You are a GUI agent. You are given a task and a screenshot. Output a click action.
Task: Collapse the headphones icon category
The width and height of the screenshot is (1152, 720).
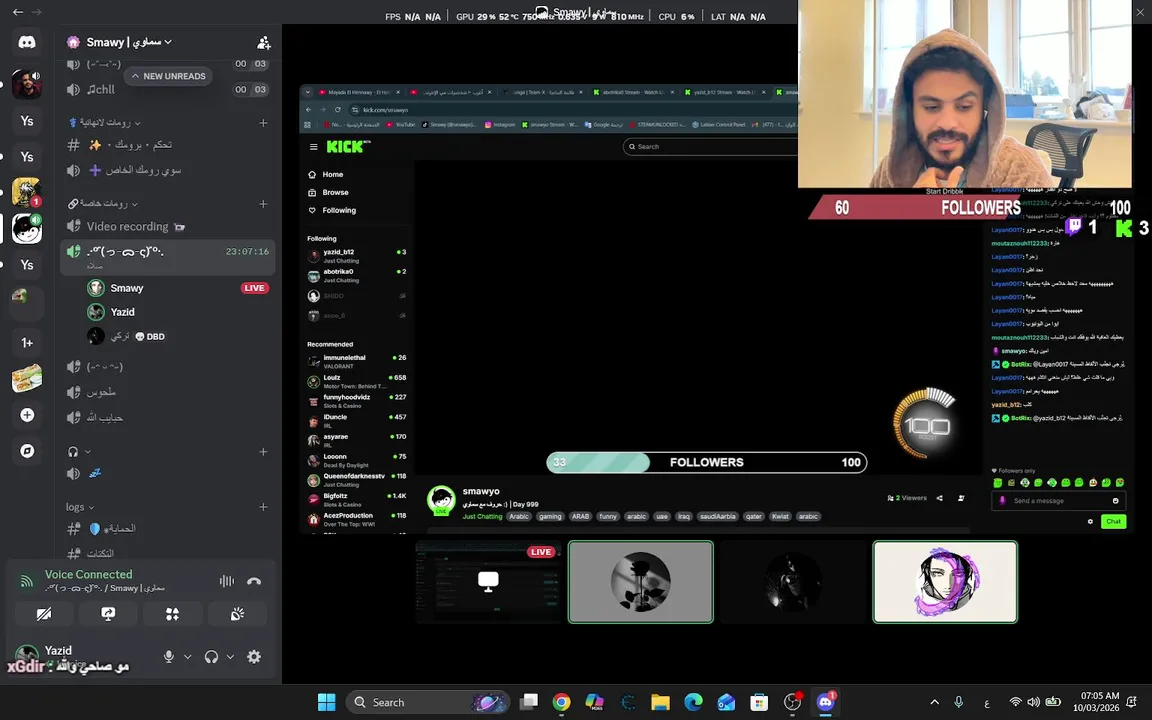click(79, 452)
